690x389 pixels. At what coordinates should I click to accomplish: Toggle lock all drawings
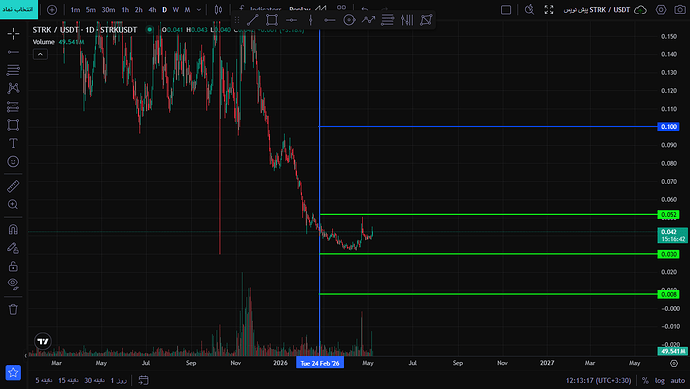13,266
